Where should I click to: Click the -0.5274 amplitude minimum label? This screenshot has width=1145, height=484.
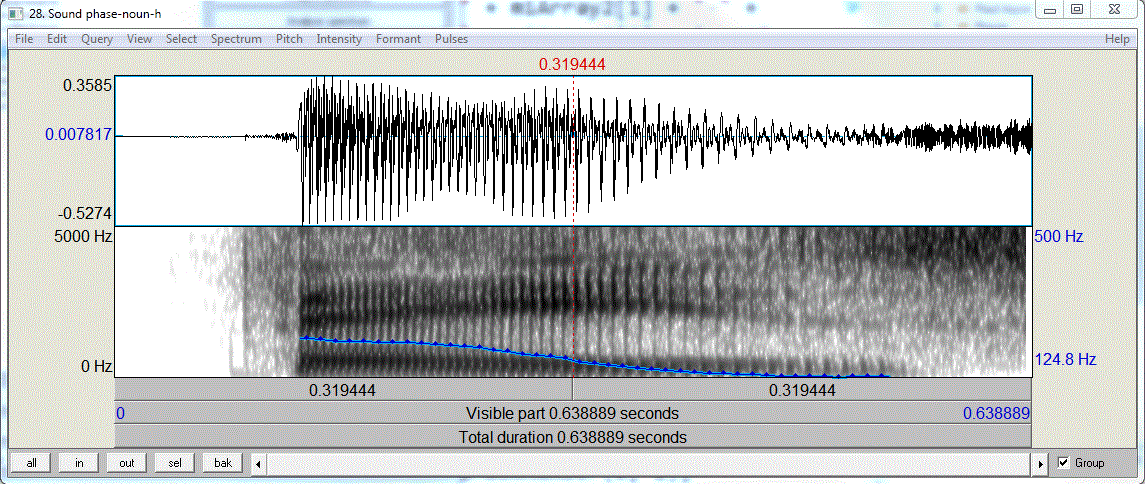pos(85,213)
